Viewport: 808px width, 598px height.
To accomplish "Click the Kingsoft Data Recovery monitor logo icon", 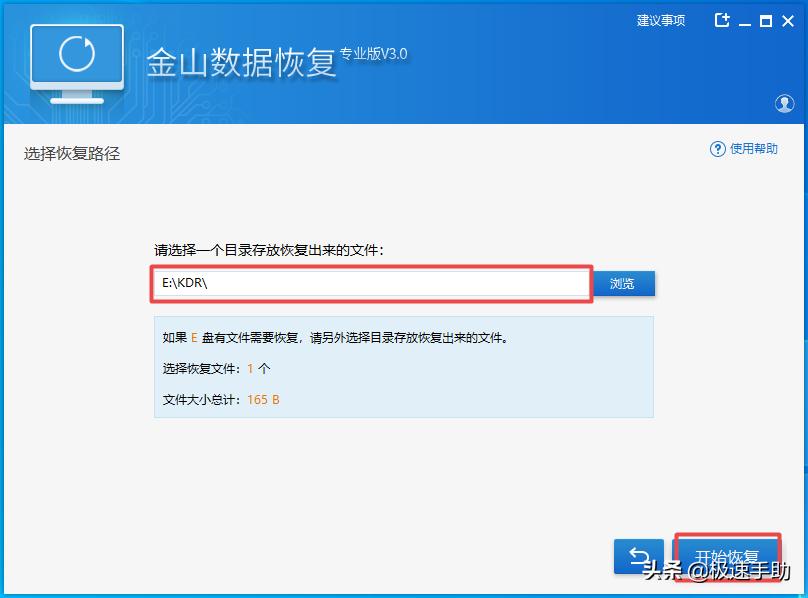I will [75, 62].
